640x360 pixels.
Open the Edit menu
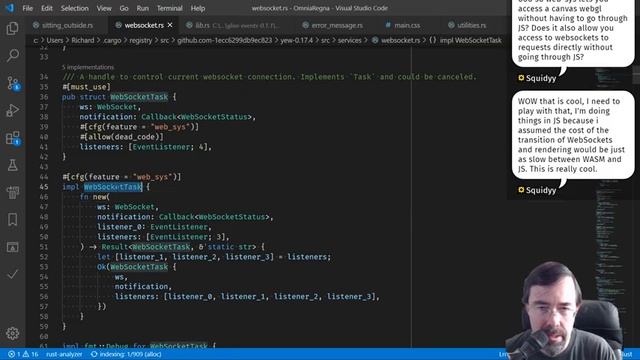point(47,8)
